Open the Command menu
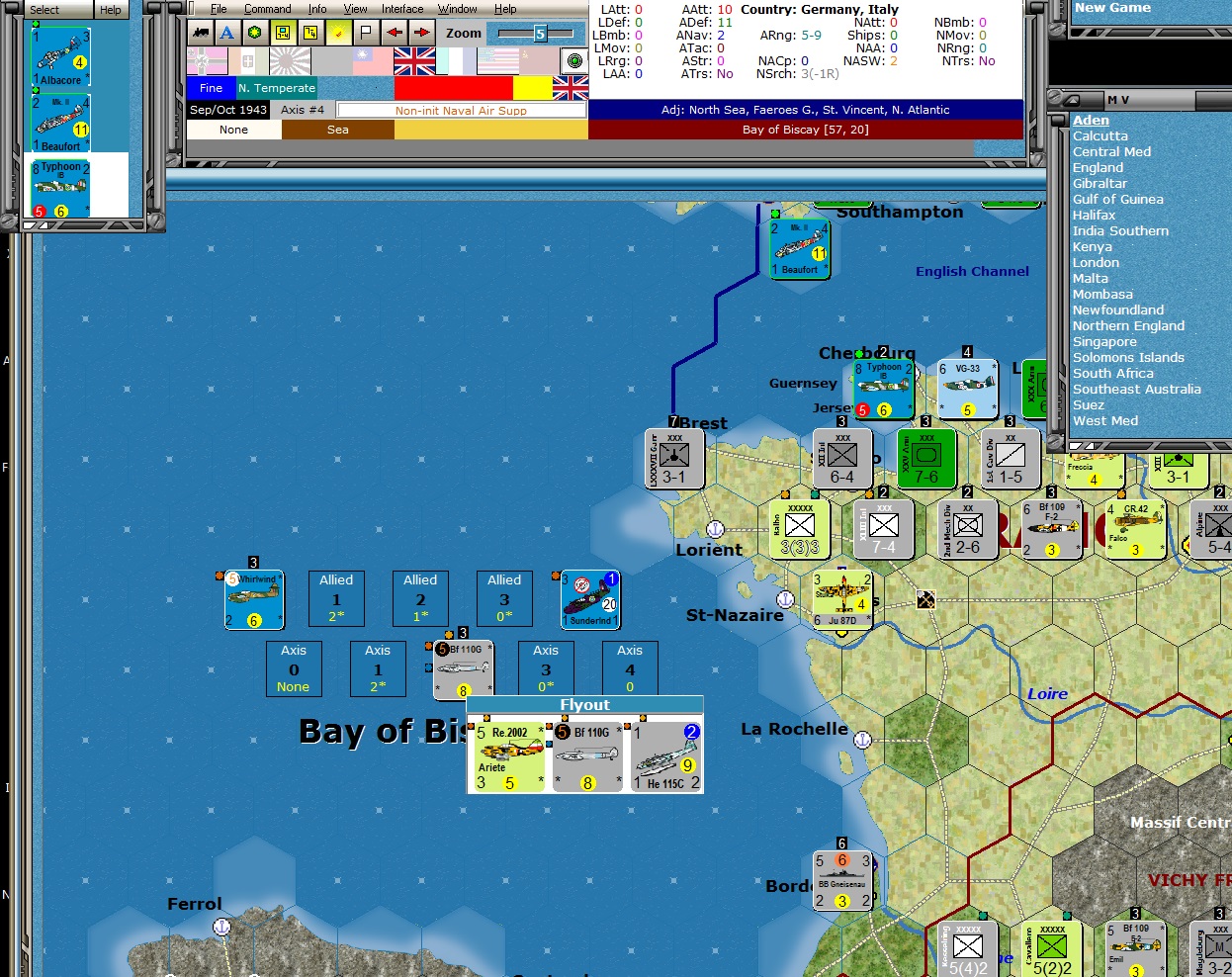The image size is (1232, 977). [267, 8]
